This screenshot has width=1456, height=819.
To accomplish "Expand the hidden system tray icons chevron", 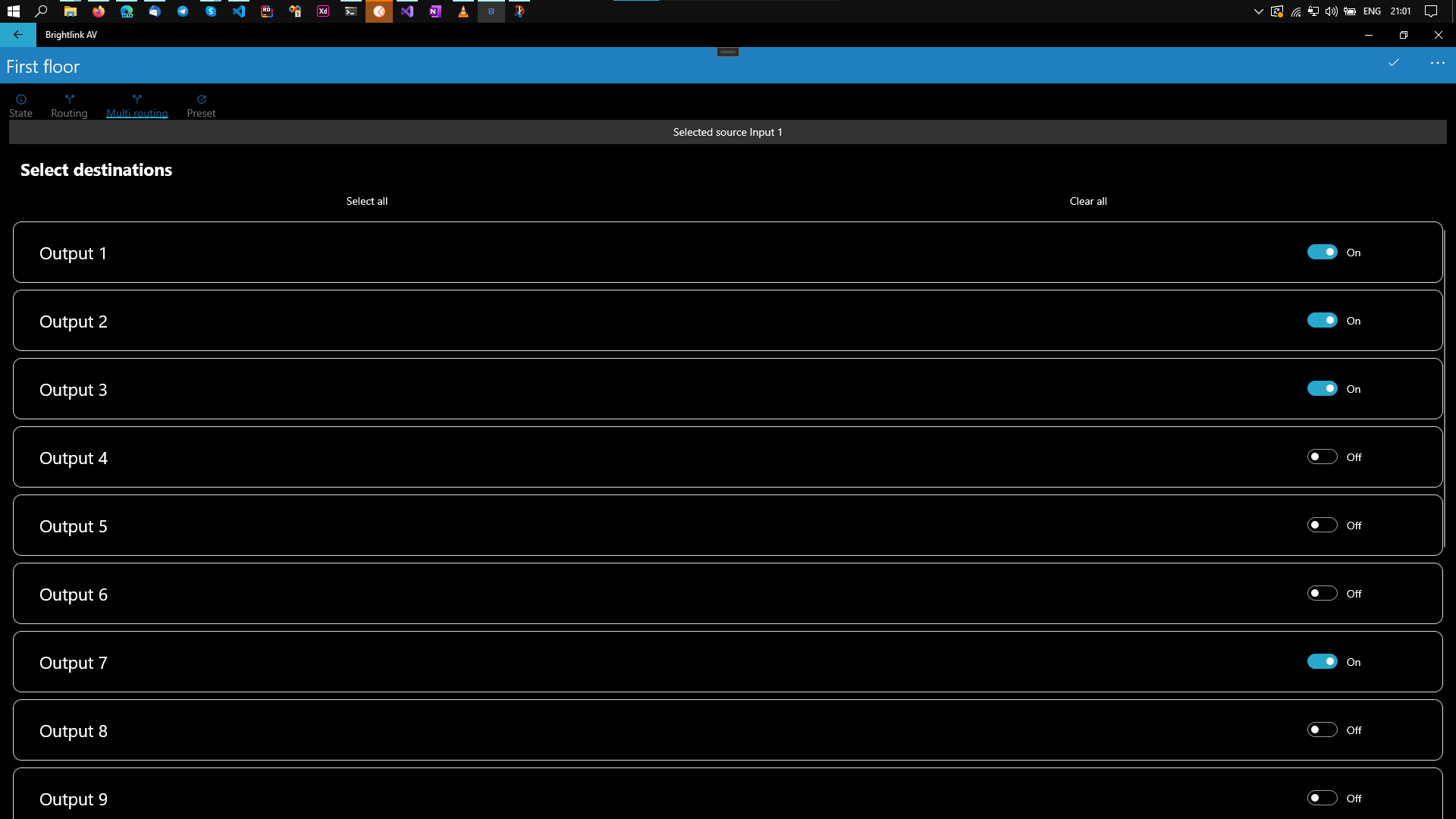I will click(1258, 11).
